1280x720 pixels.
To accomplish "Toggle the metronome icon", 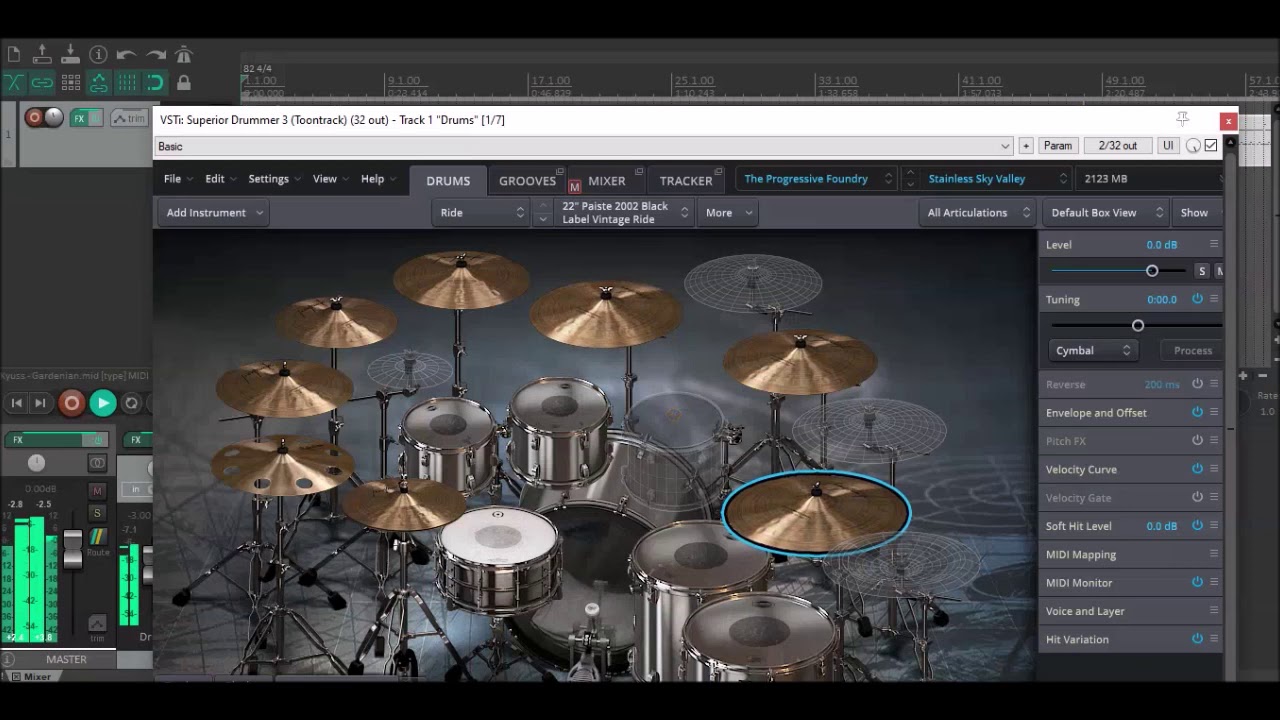I will (183, 54).
